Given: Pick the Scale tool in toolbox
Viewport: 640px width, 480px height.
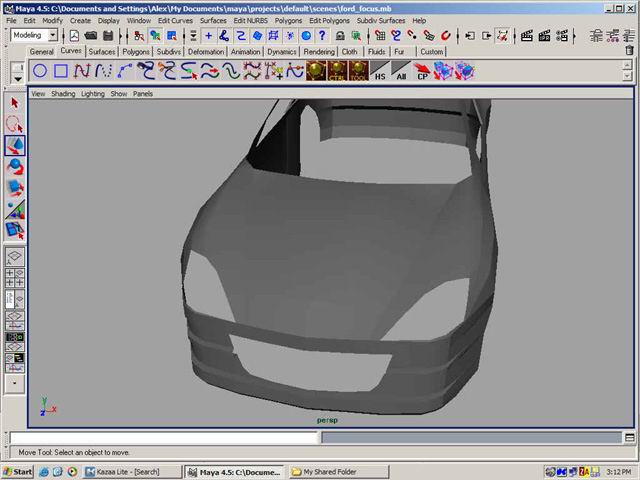Looking at the screenshot, I should pos(15,187).
